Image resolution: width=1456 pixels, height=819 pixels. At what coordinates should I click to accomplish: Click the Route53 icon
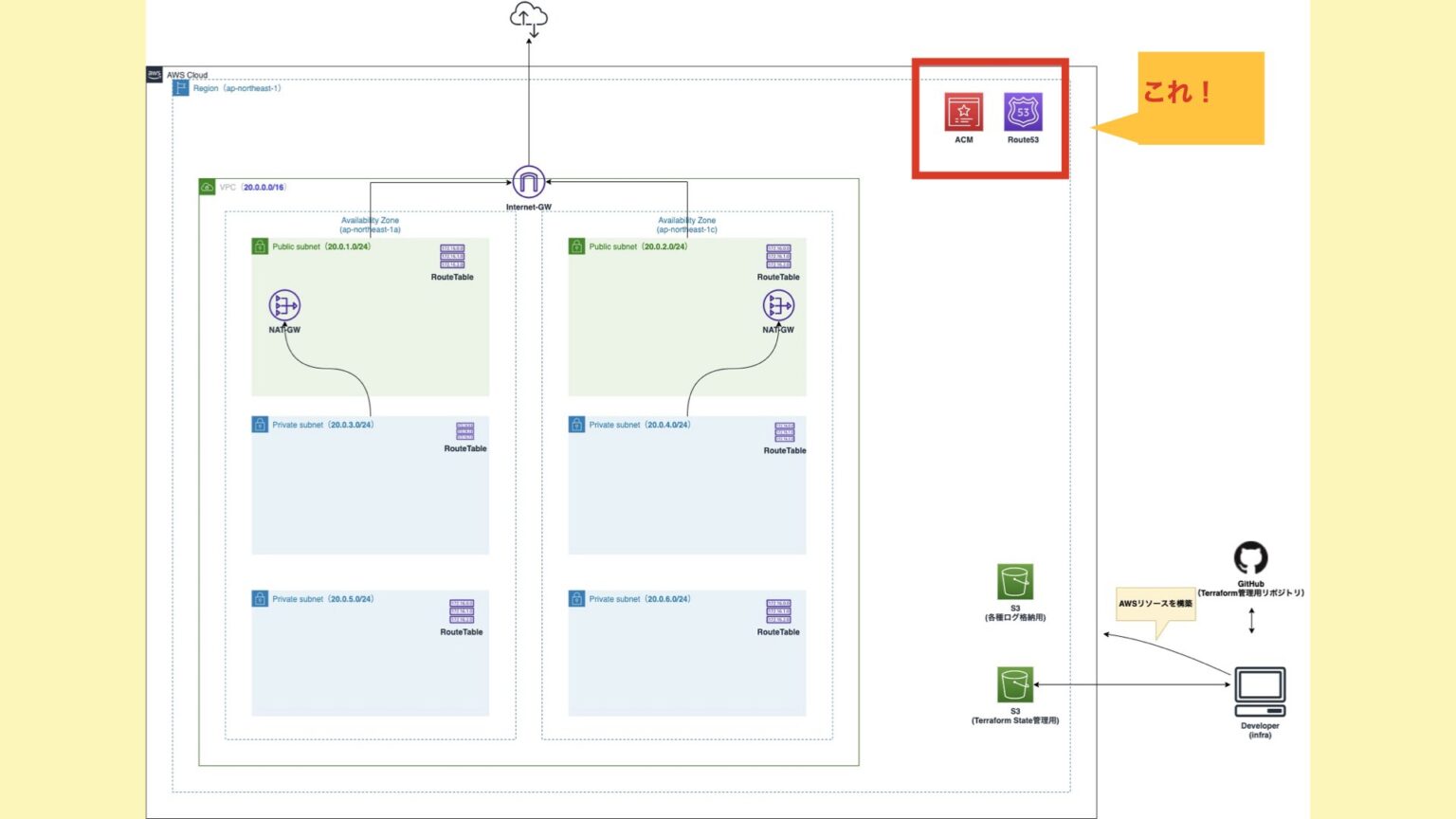[1024, 111]
